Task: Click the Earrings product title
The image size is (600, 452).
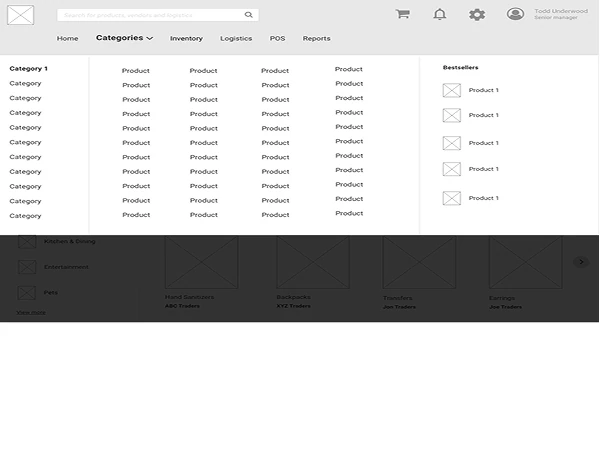Action: [502, 298]
